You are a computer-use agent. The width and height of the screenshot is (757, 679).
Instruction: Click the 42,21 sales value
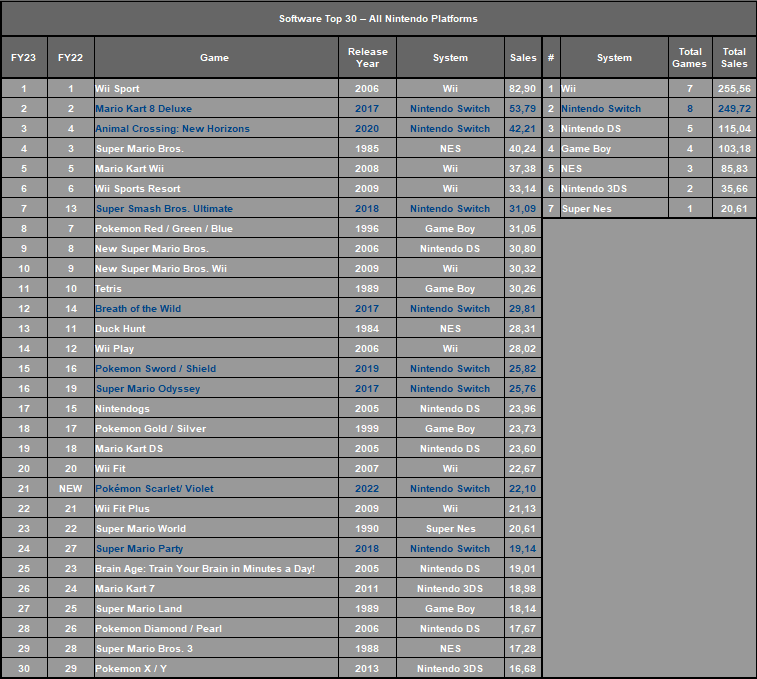[x=522, y=128]
